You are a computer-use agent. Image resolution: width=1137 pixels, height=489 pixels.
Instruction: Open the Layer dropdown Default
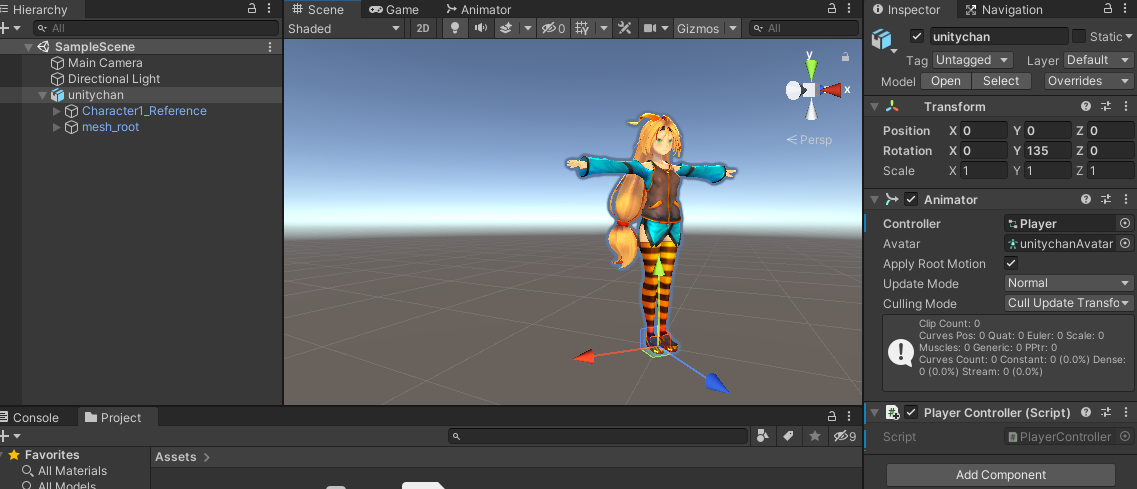1098,59
